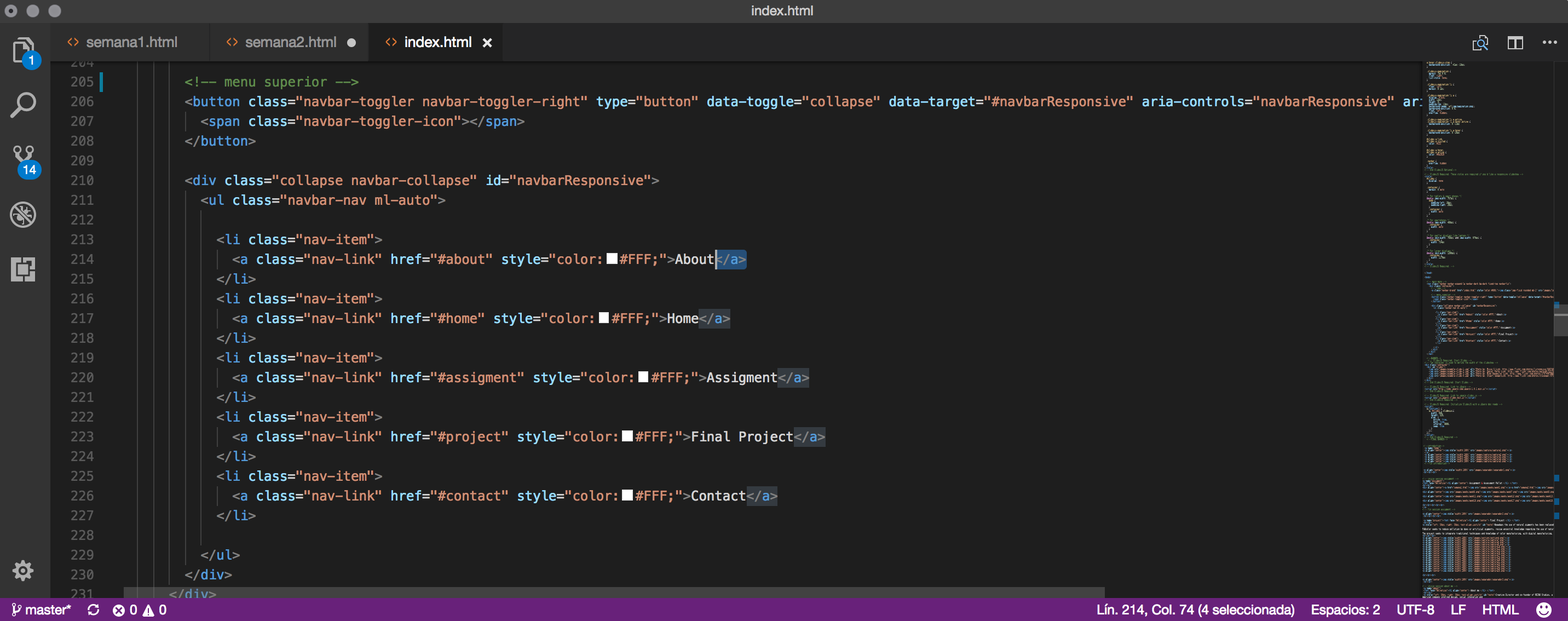The width and height of the screenshot is (1568, 621).
Task: Switch to the semana2.html tab
Action: (x=290, y=43)
